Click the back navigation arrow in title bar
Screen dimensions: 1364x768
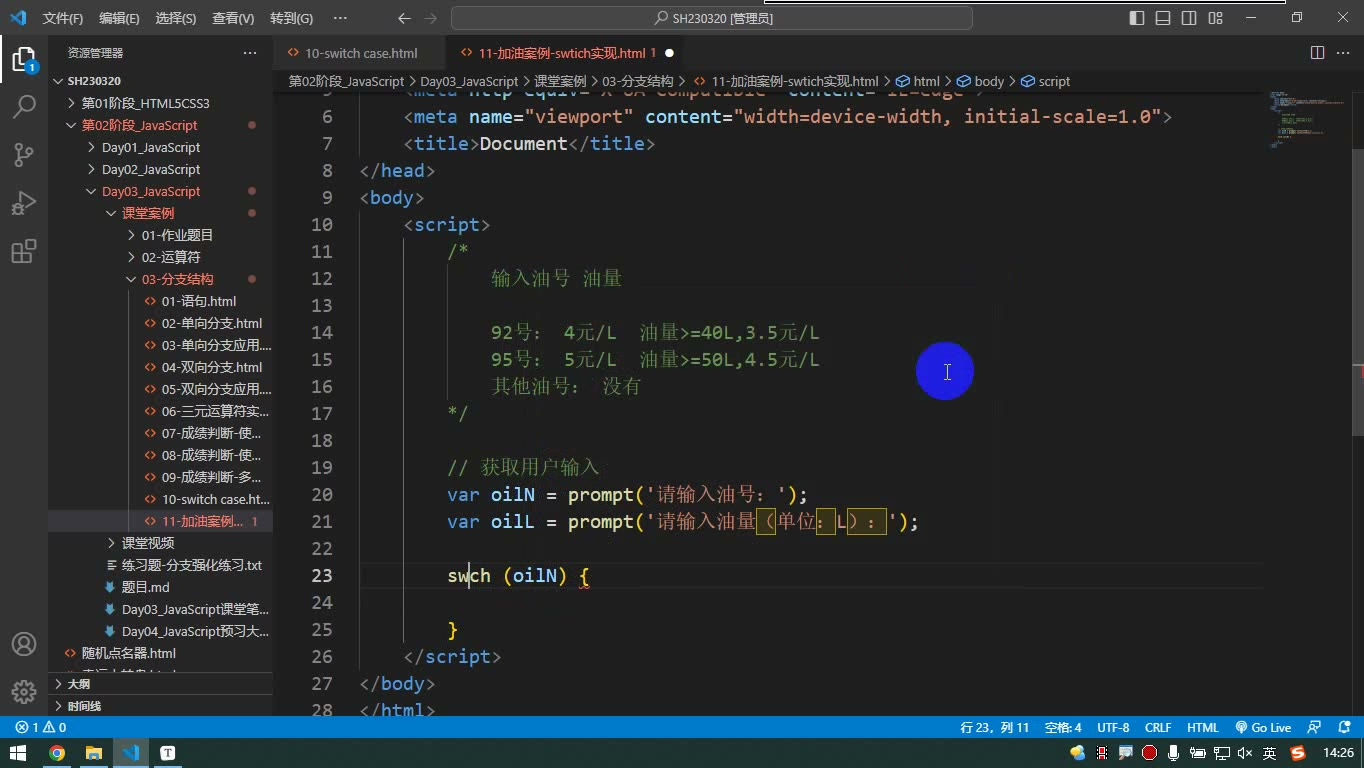point(404,18)
